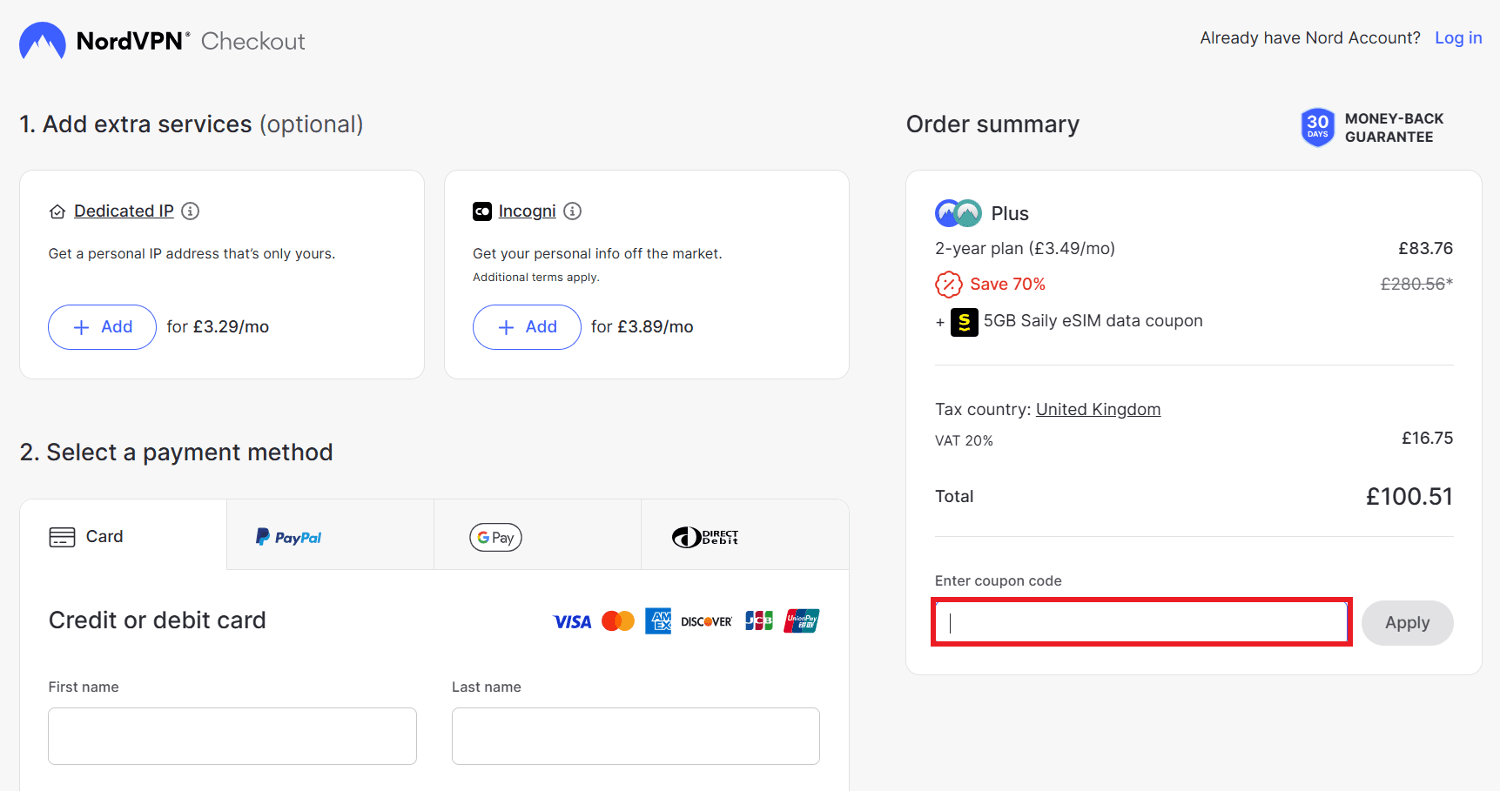Click the Incogni logo icon
Screen dimensions: 1500x791
pos(482,212)
